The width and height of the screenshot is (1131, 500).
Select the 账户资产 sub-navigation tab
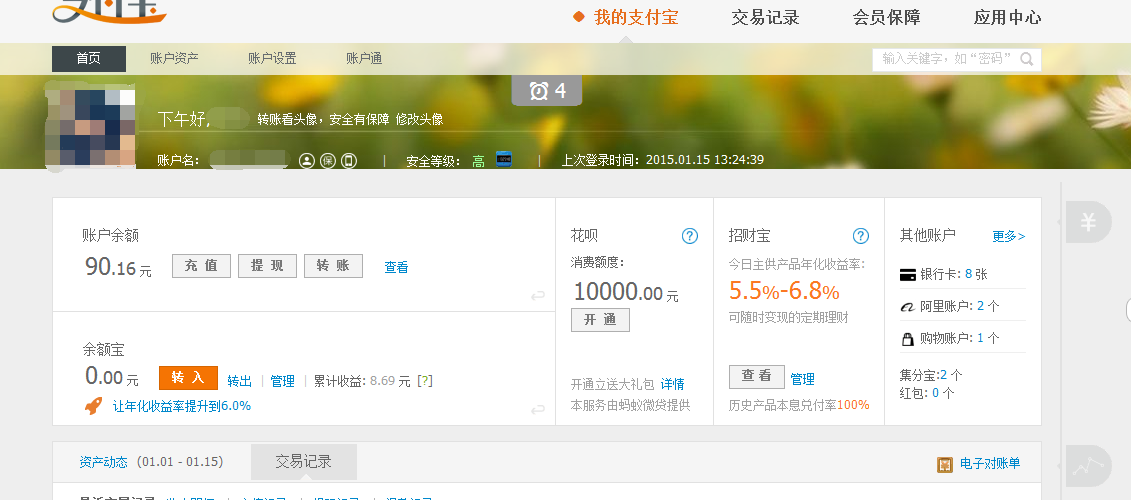pyautogui.click(x=175, y=59)
